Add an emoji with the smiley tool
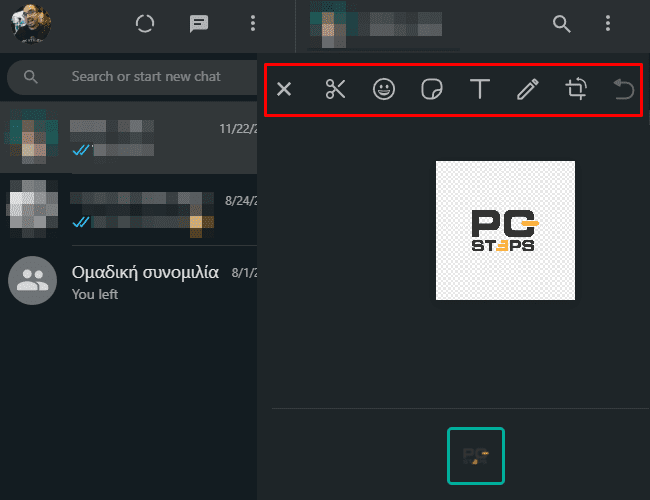Screen dimensions: 650x500 [x=383, y=89]
